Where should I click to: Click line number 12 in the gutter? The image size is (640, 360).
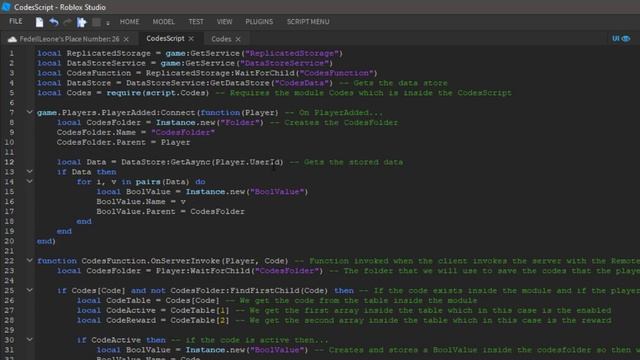(x=9, y=162)
